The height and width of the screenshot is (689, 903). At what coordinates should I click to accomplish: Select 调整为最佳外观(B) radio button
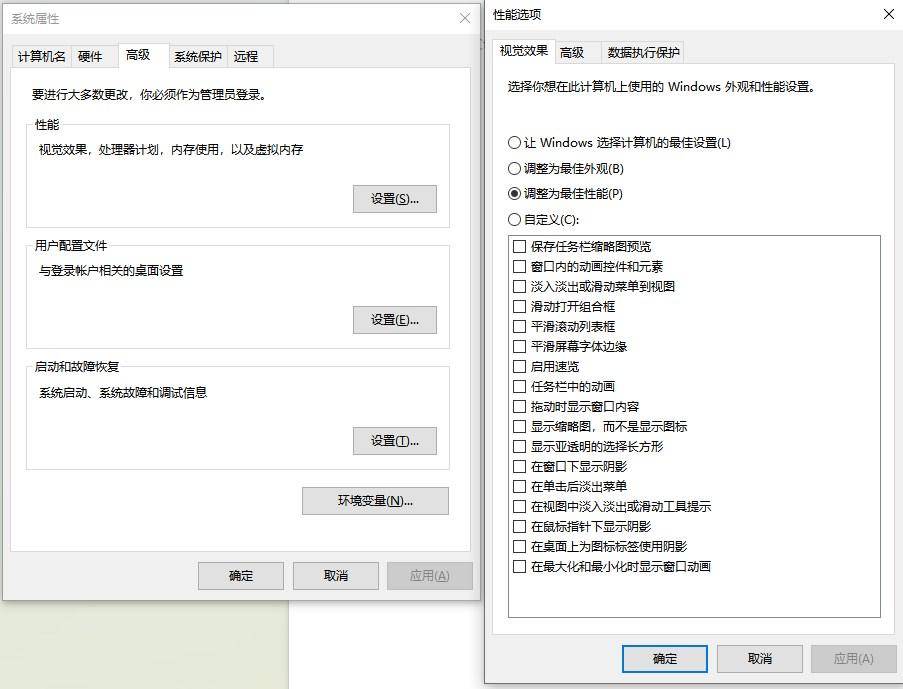pyautogui.click(x=566, y=168)
